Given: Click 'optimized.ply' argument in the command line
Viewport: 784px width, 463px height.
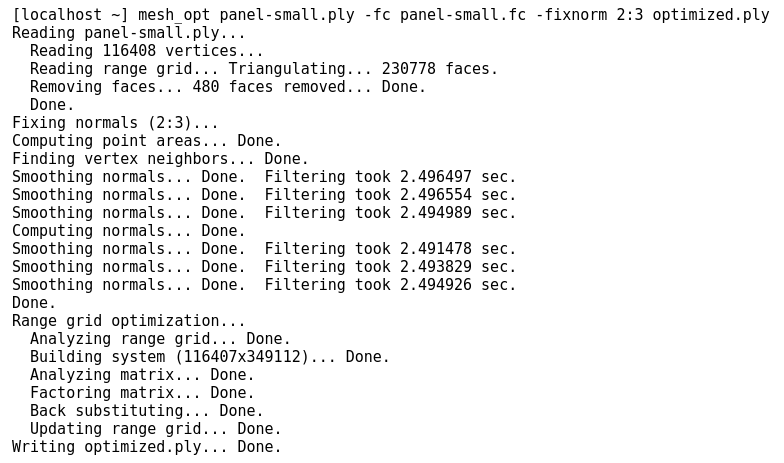Looking at the screenshot, I should (710, 15).
